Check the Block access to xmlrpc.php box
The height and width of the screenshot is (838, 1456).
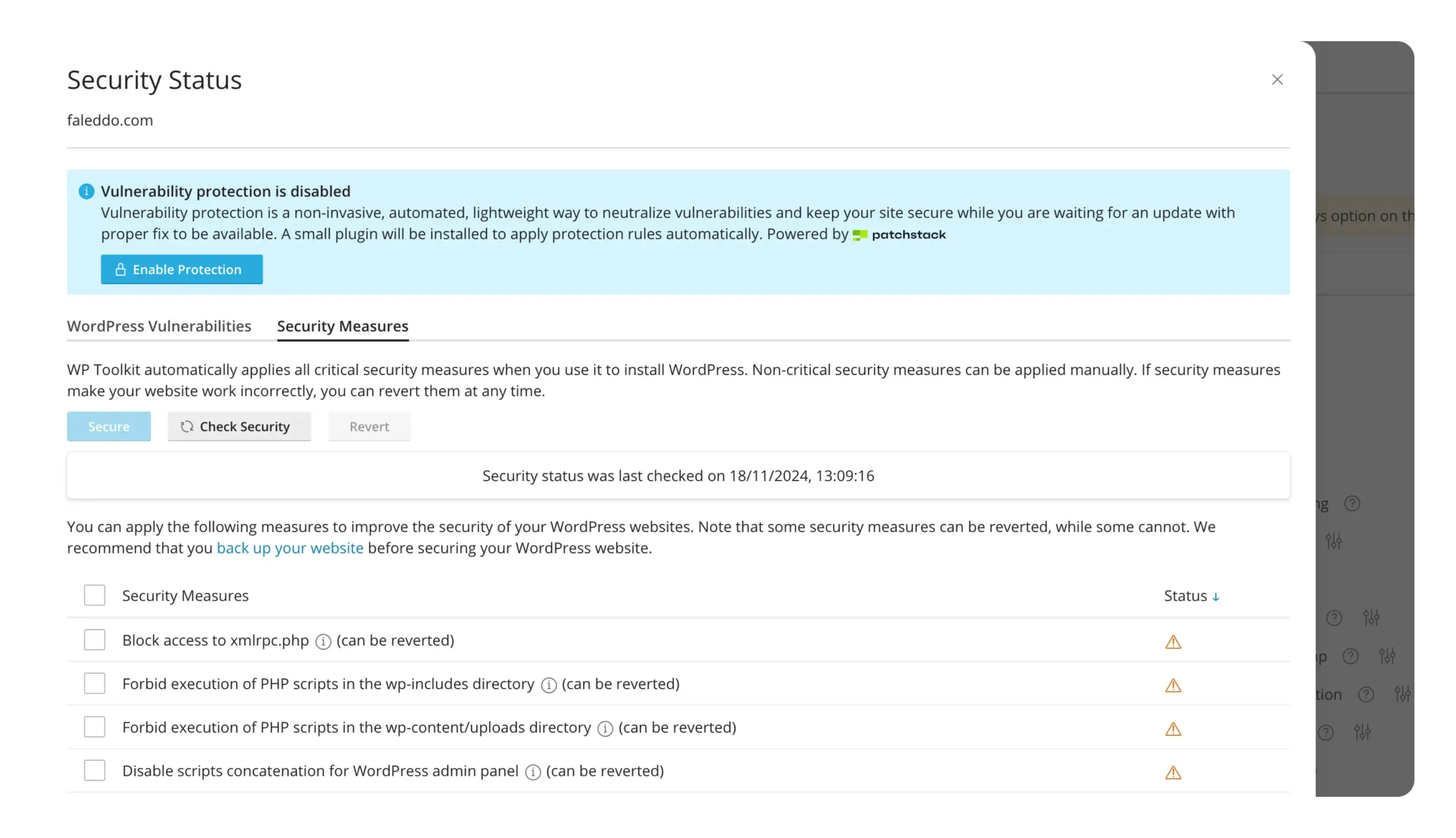tap(94, 640)
